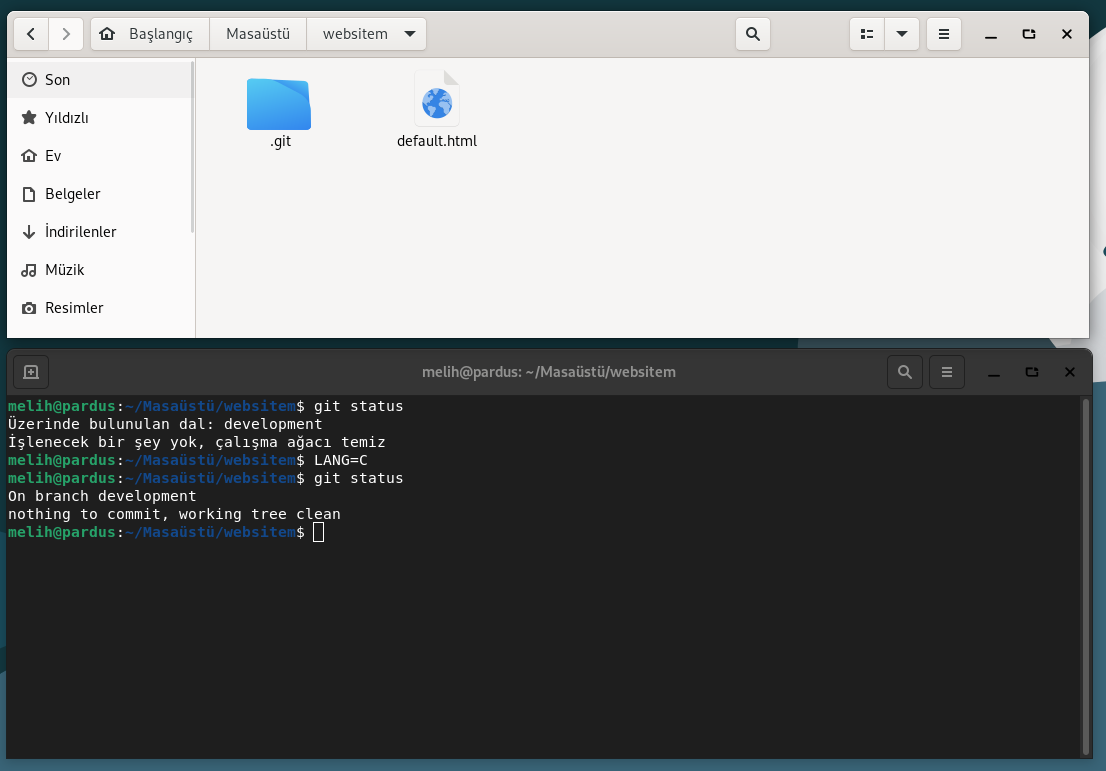
Task: Maximize the terminal window
Action: (1032, 372)
